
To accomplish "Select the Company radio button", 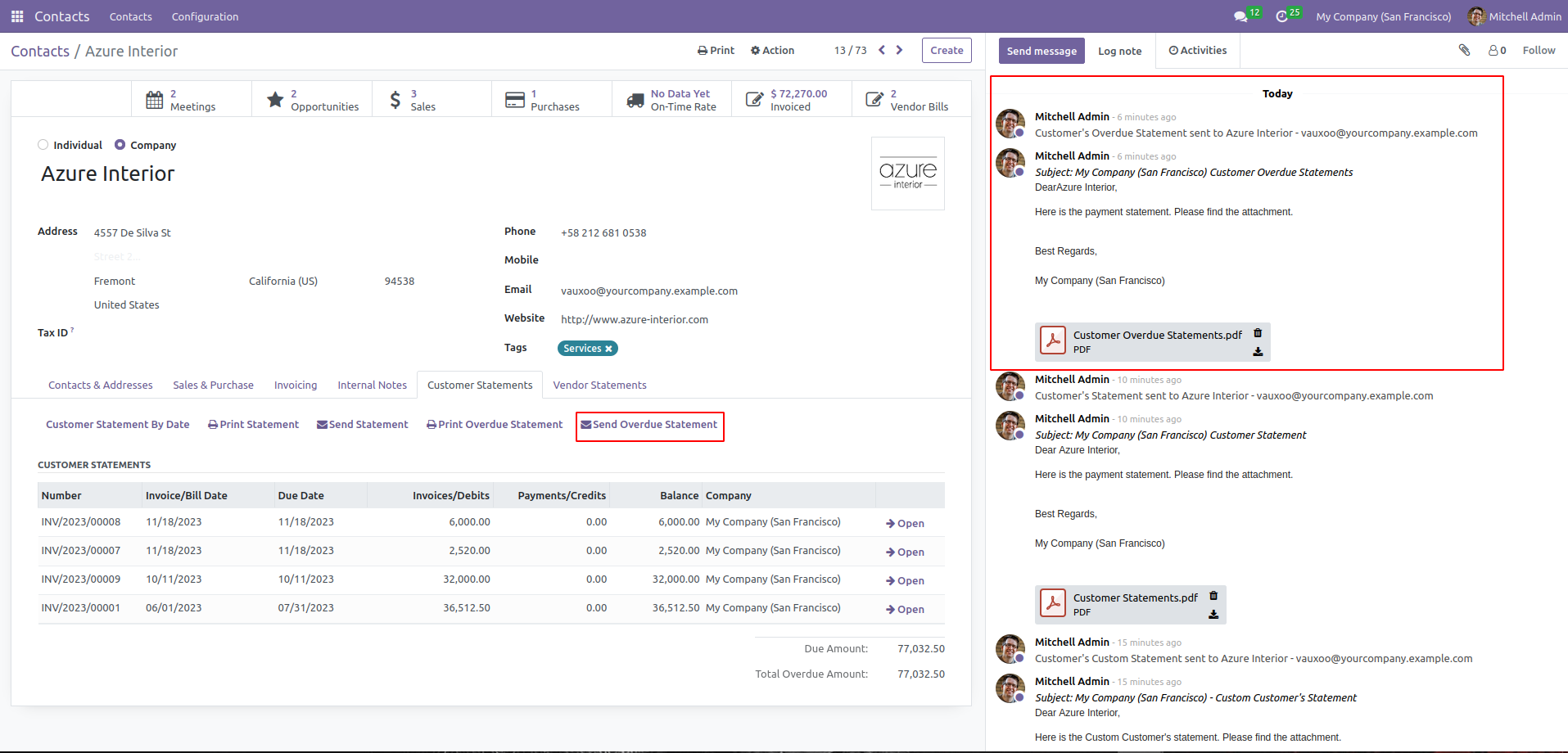I will pyautogui.click(x=120, y=145).
